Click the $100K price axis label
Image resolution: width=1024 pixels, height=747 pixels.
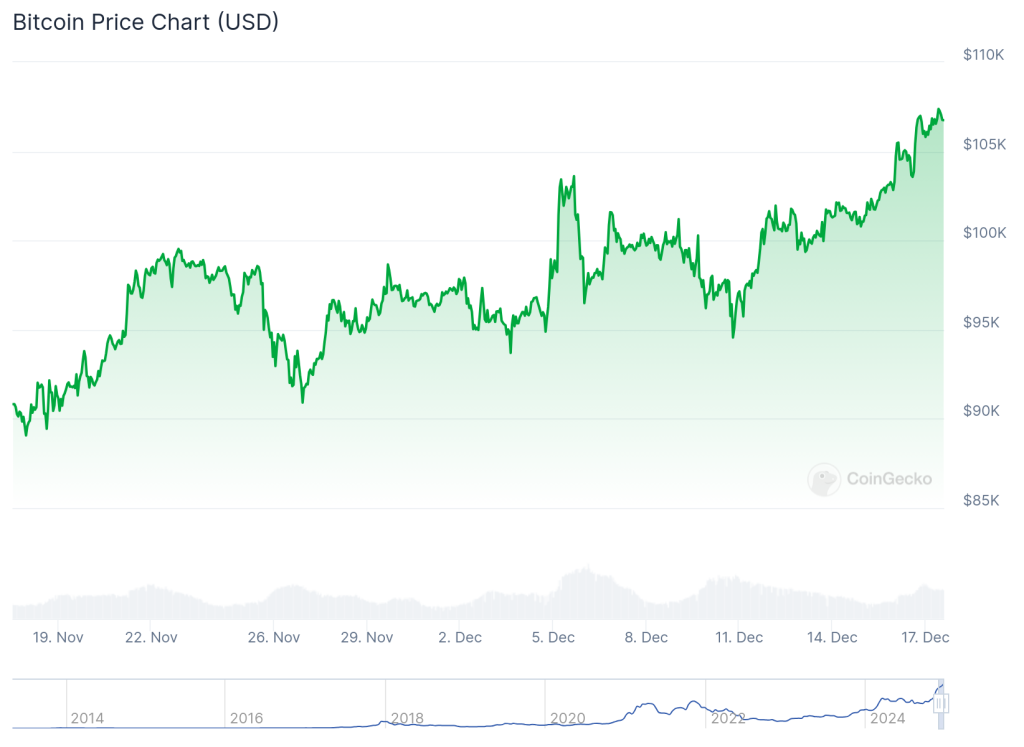(x=984, y=233)
